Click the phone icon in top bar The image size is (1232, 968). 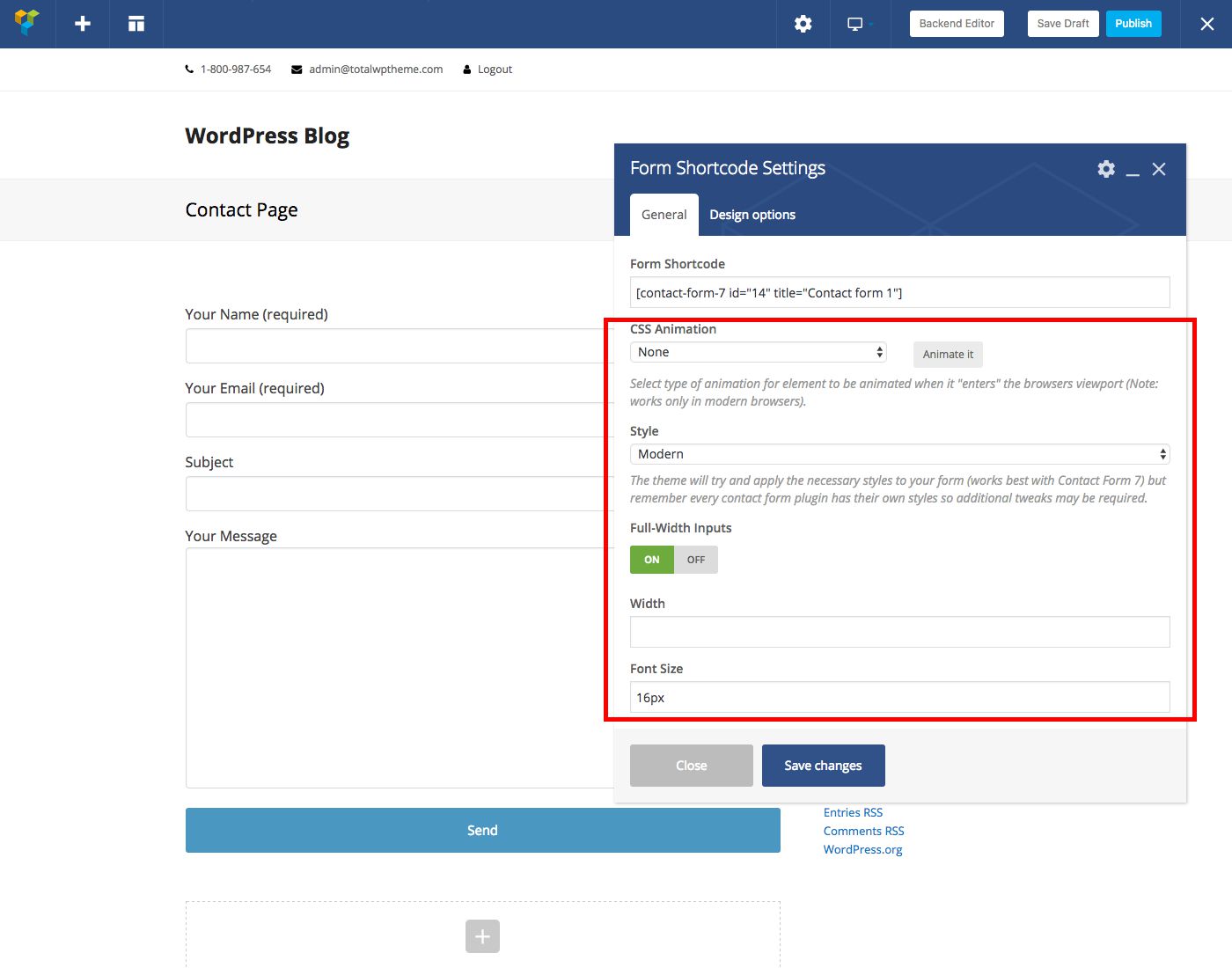pyautogui.click(x=189, y=70)
